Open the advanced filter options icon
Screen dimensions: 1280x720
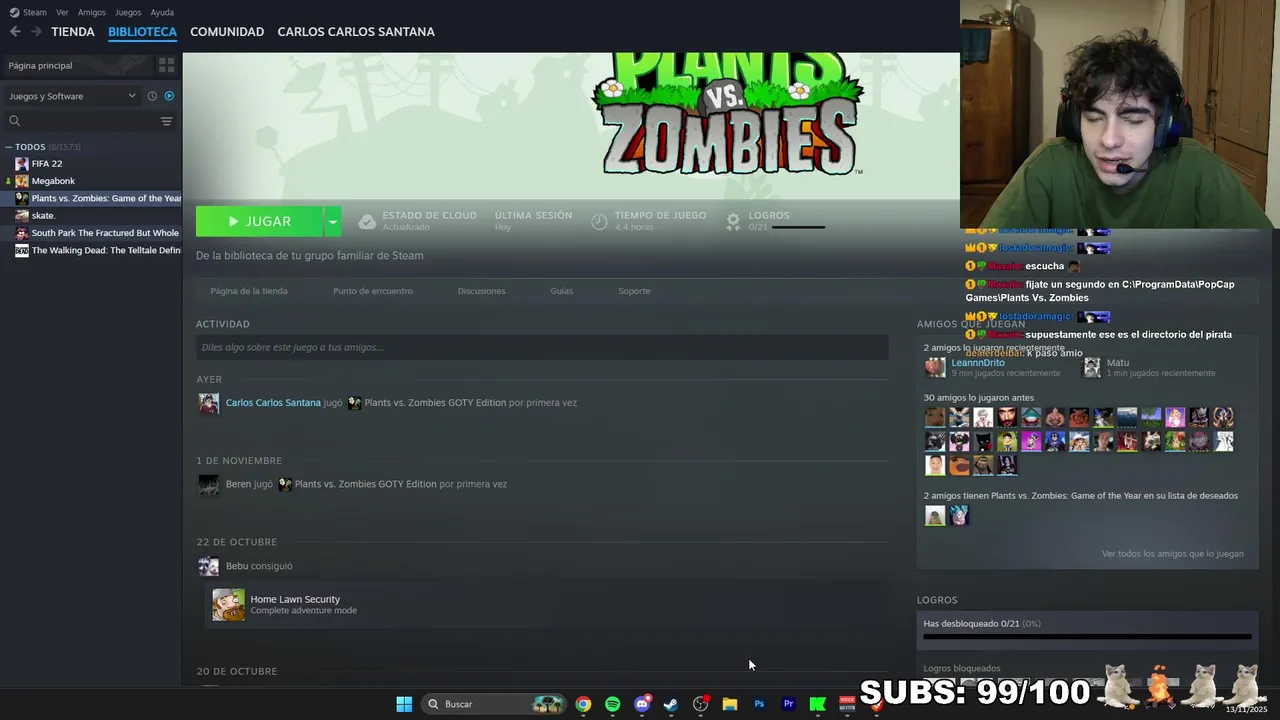(x=166, y=121)
